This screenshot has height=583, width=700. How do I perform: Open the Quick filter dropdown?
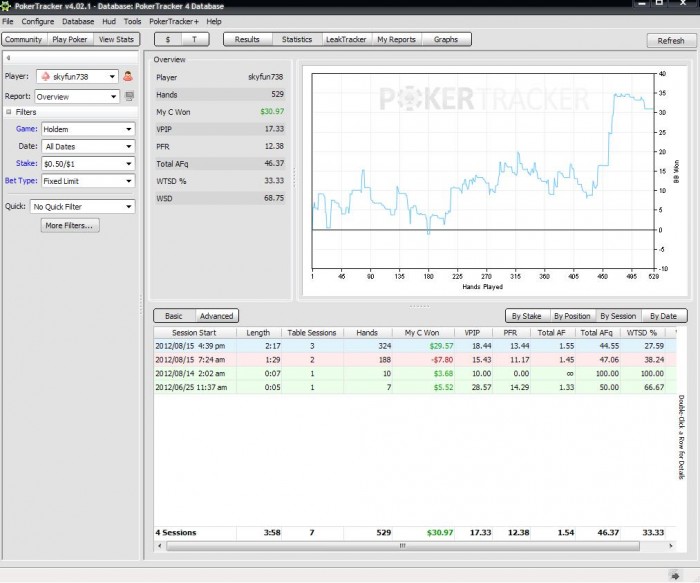coord(83,207)
